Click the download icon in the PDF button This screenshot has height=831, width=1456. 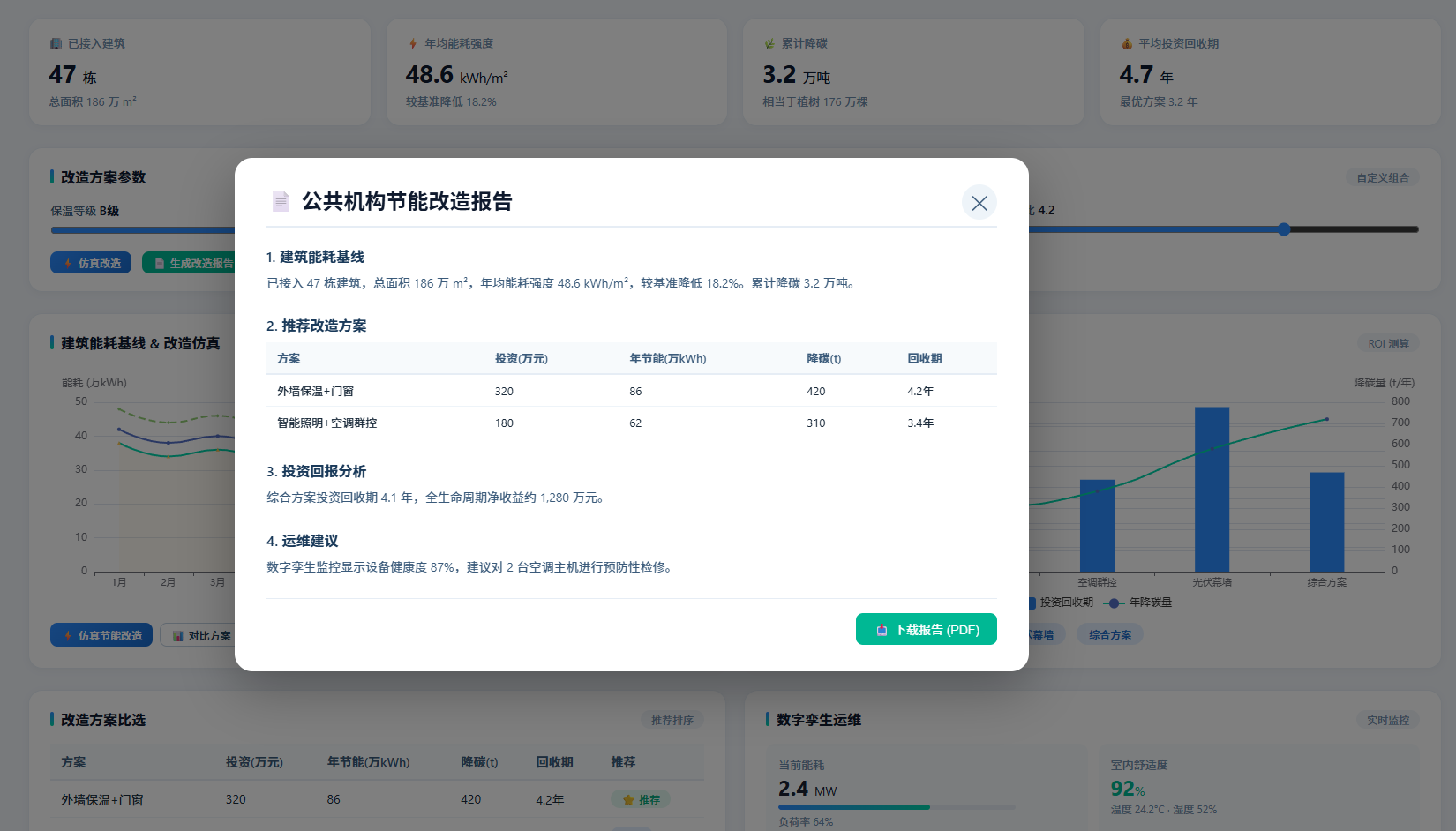coord(882,630)
